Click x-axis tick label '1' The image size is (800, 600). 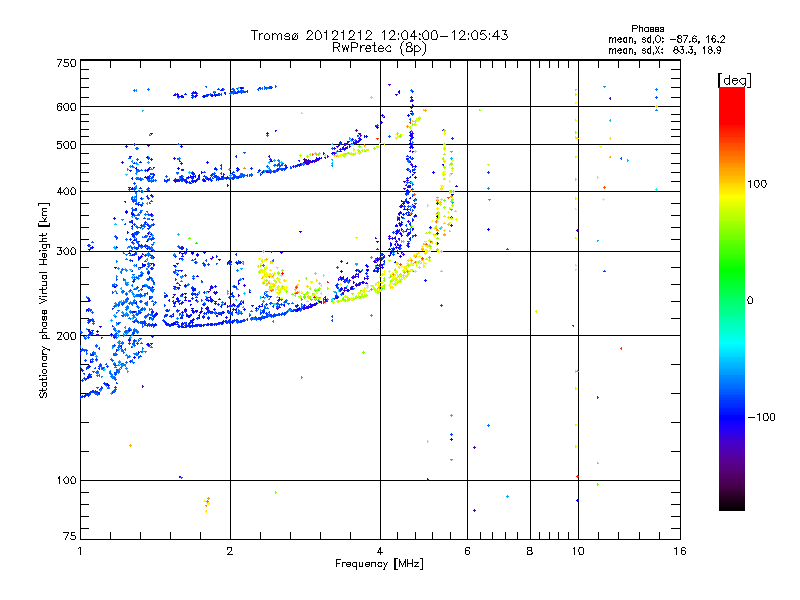point(80,551)
